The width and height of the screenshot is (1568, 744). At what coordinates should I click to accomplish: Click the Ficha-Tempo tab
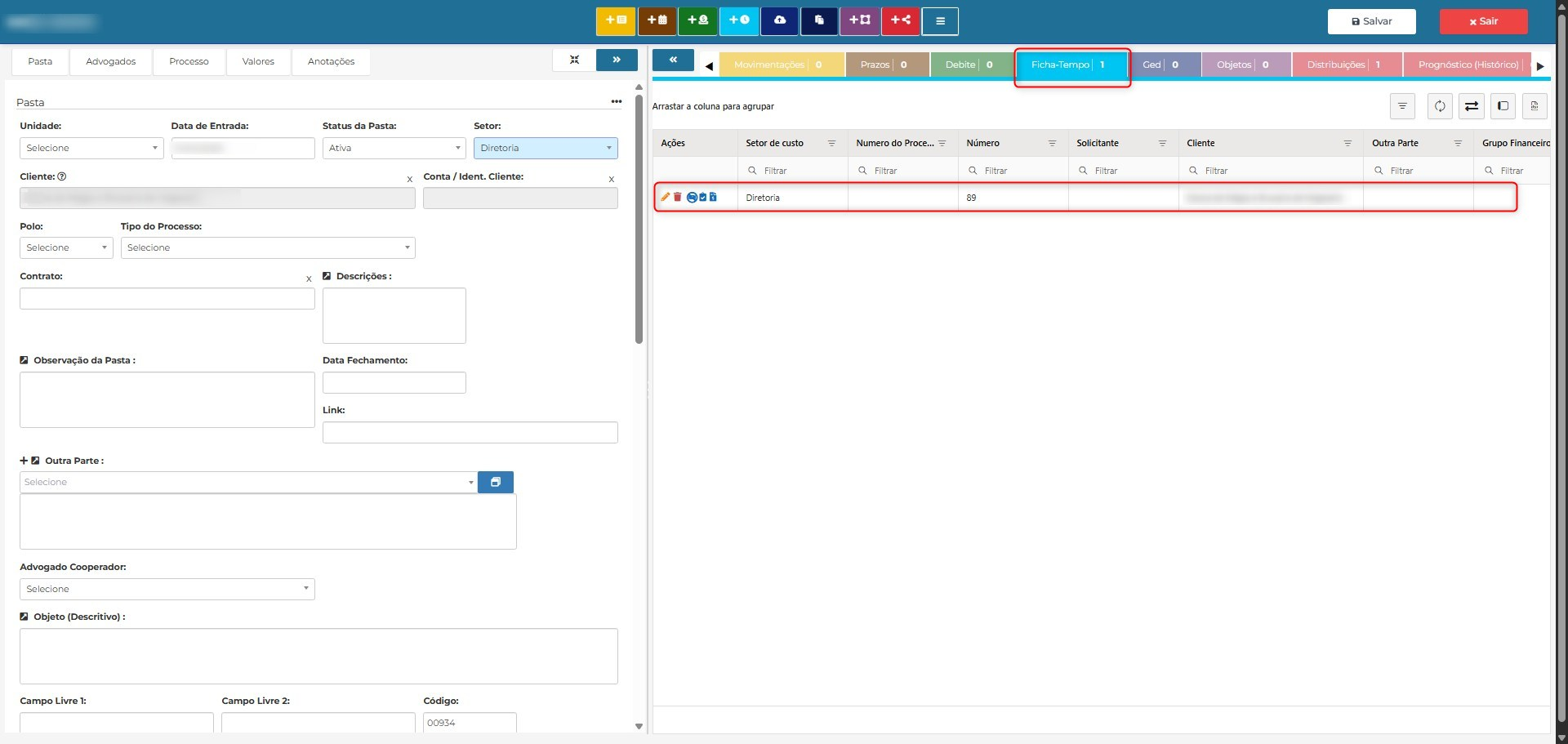tap(1071, 65)
